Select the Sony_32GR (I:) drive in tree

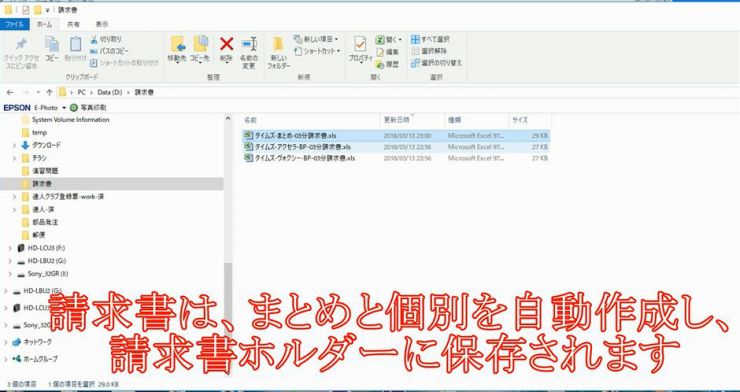(48, 274)
